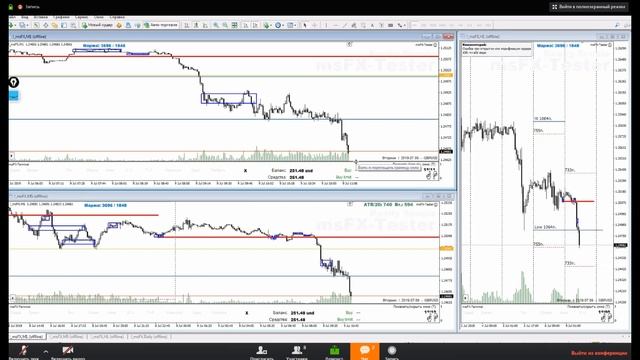Open the Окно menu
The image size is (640, 360).
[98, 17]
